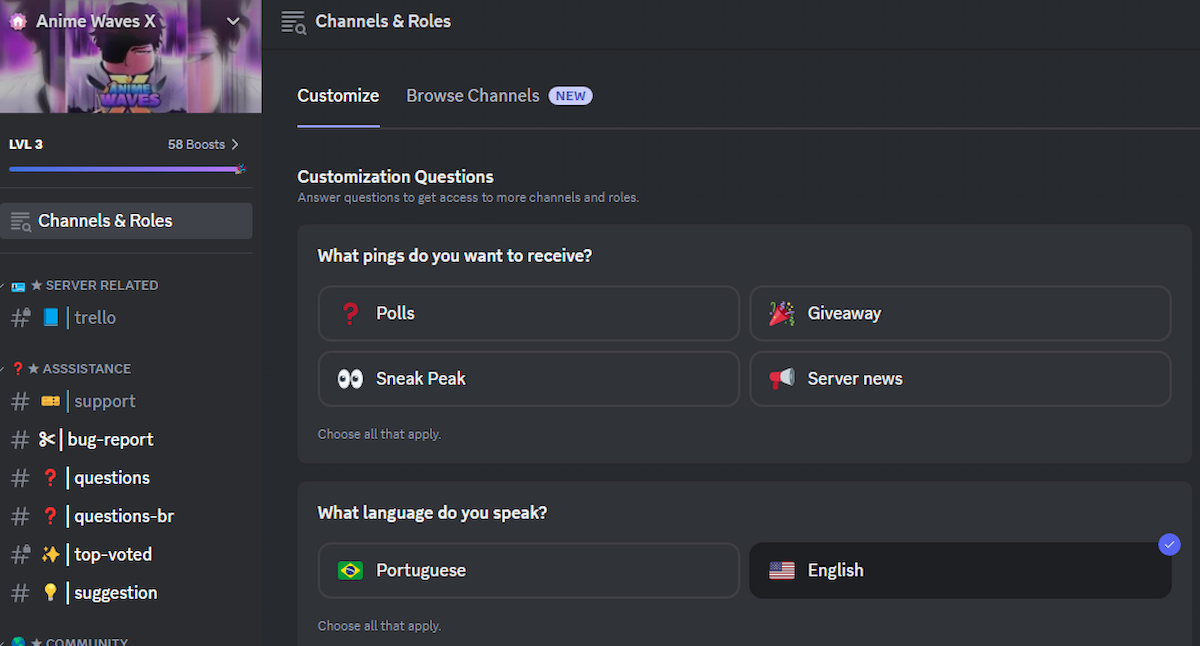Click the hash icon beside bug-report channel
1200x646 pixels.
(19, 440)
